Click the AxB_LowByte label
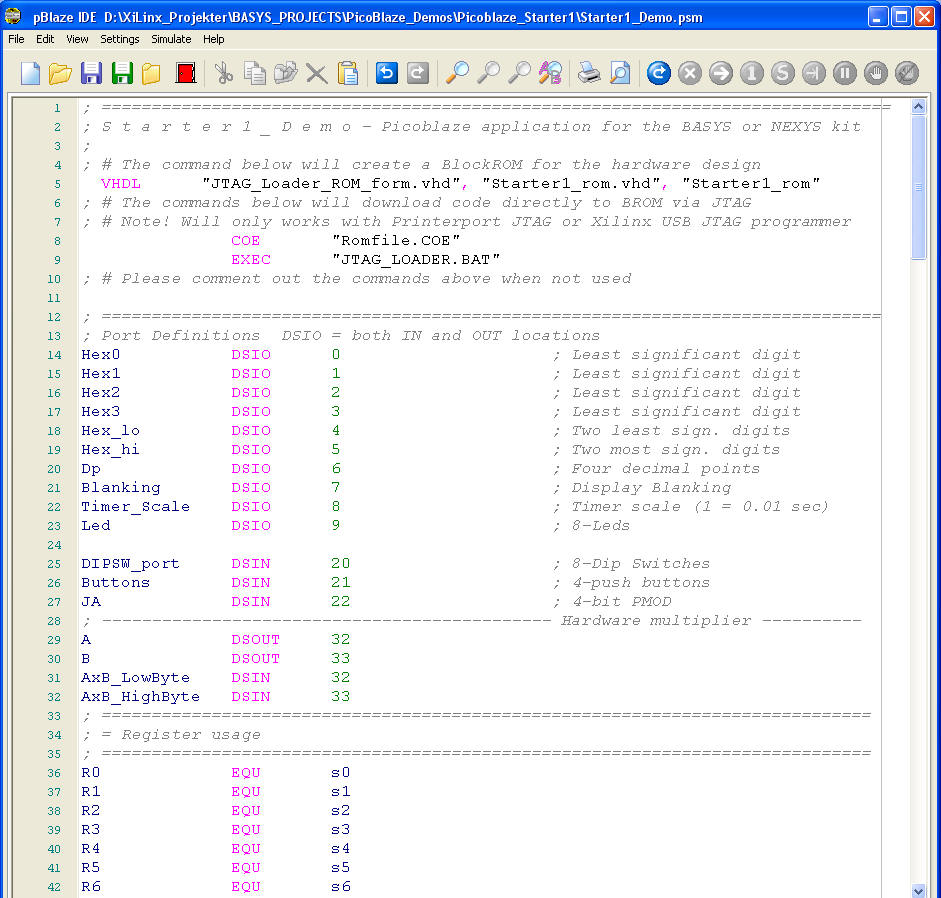The image size is (941, 898). tap(136, 678)
